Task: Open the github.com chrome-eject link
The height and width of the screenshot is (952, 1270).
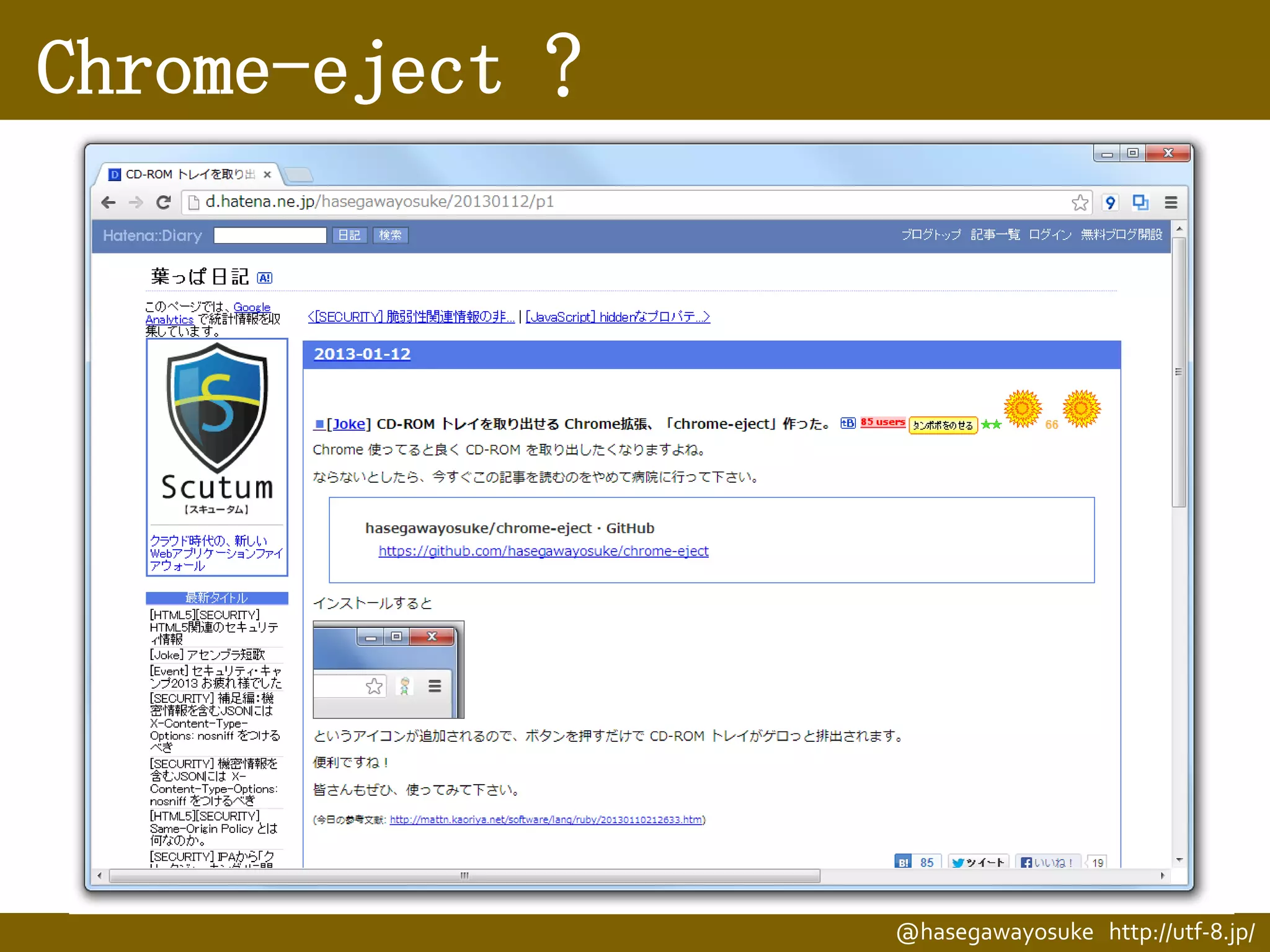Action: point(543,551)
